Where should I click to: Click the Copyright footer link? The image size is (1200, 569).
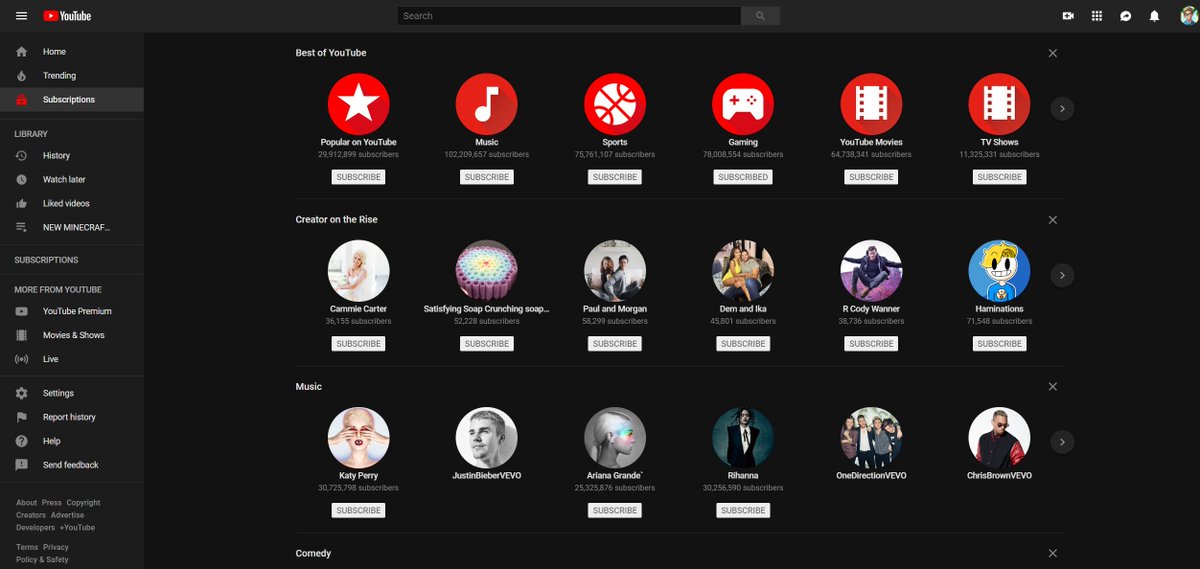point(84,503)
